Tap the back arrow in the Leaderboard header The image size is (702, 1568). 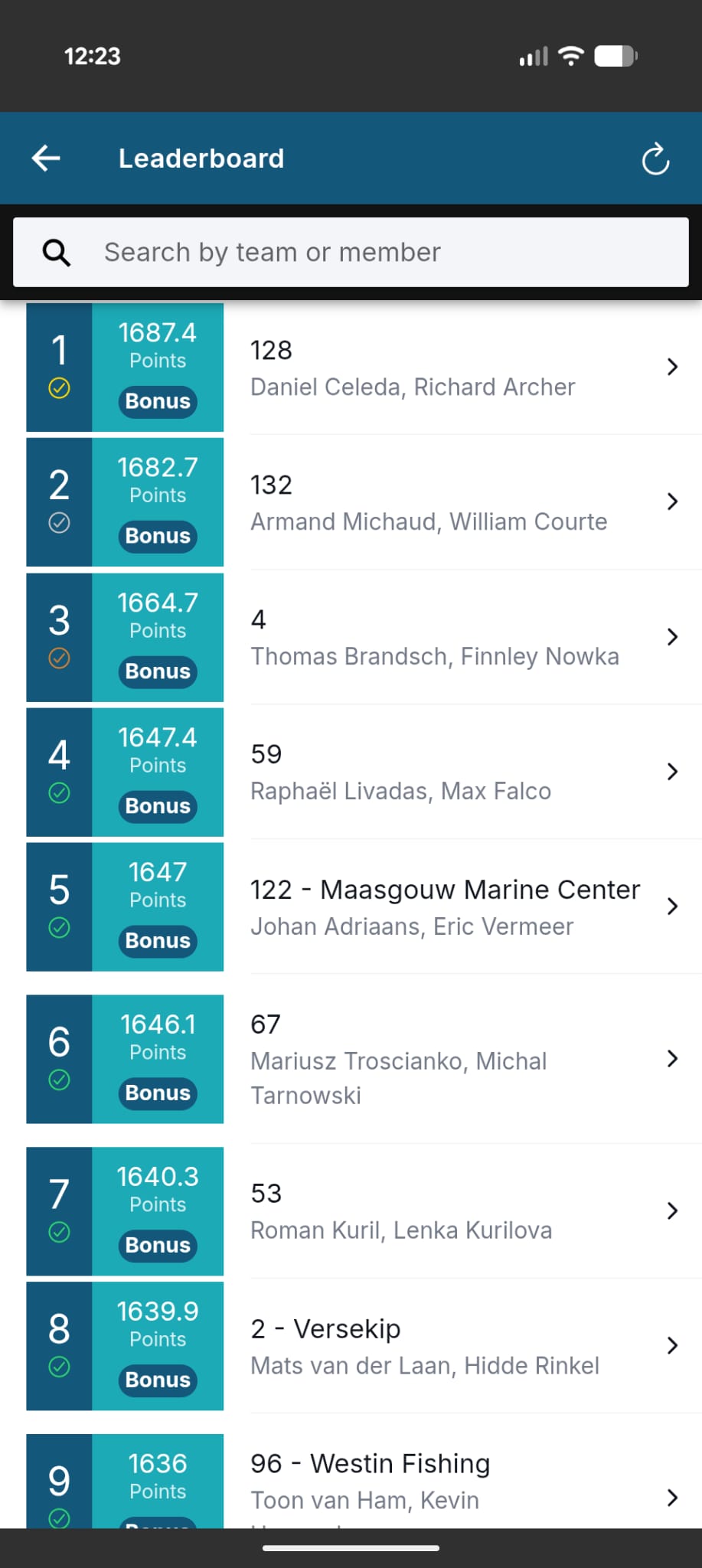(x=46, y=158)
